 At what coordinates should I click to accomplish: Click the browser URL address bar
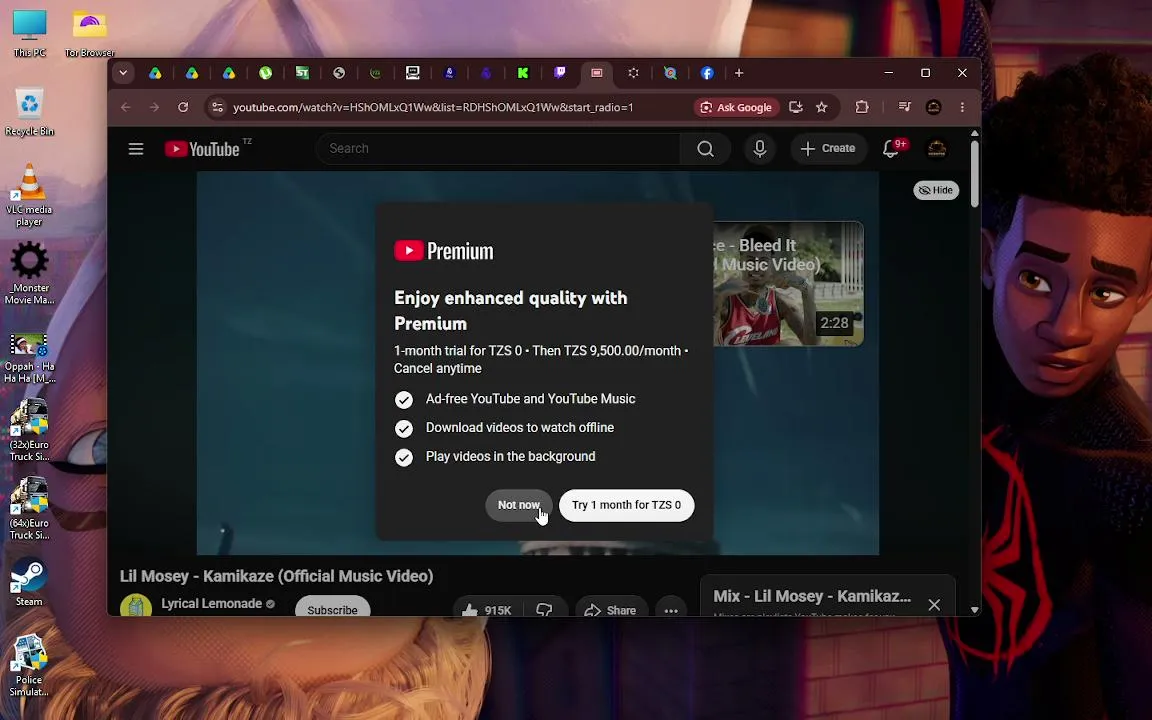pos(433,107)
